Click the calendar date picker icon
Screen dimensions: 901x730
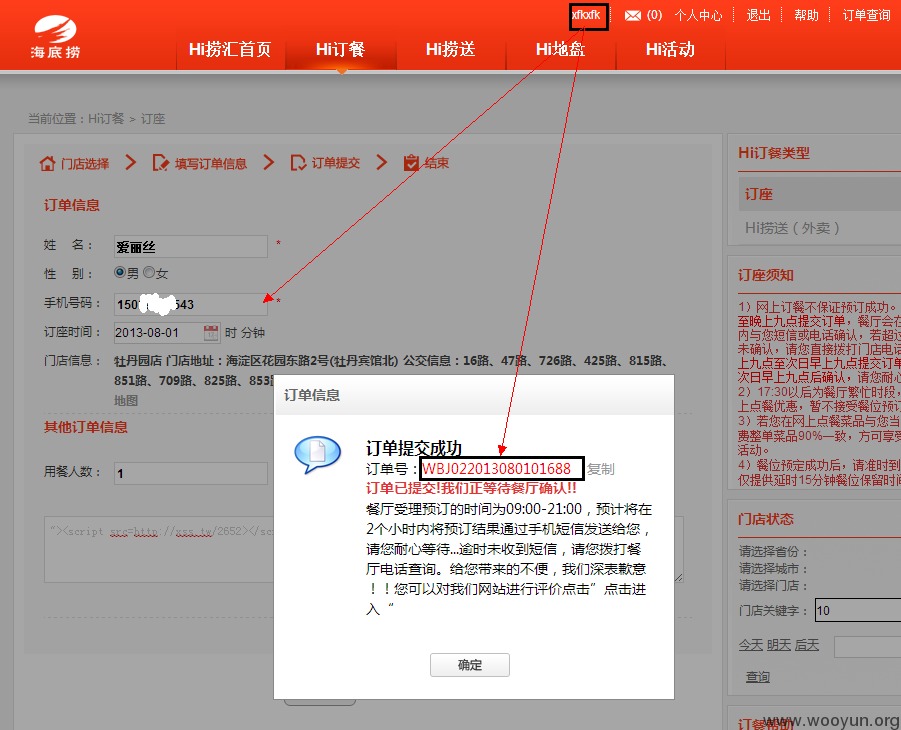pyautogui.click(x=211, y=332)
